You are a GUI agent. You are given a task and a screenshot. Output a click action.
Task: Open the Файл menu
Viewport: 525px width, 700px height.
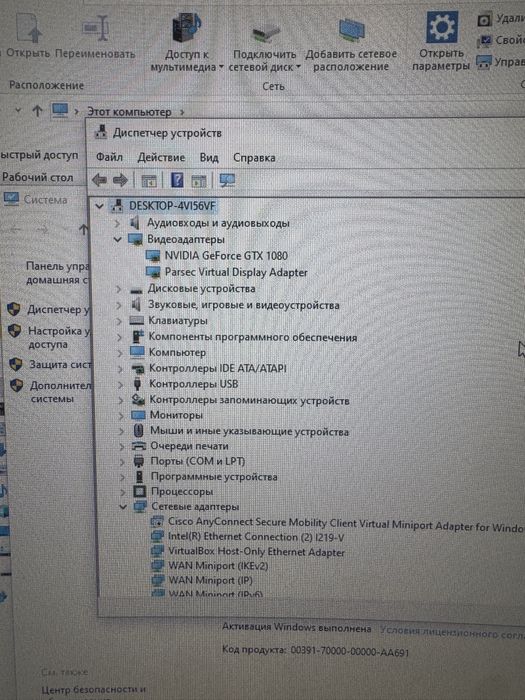[x=109, y=157]
